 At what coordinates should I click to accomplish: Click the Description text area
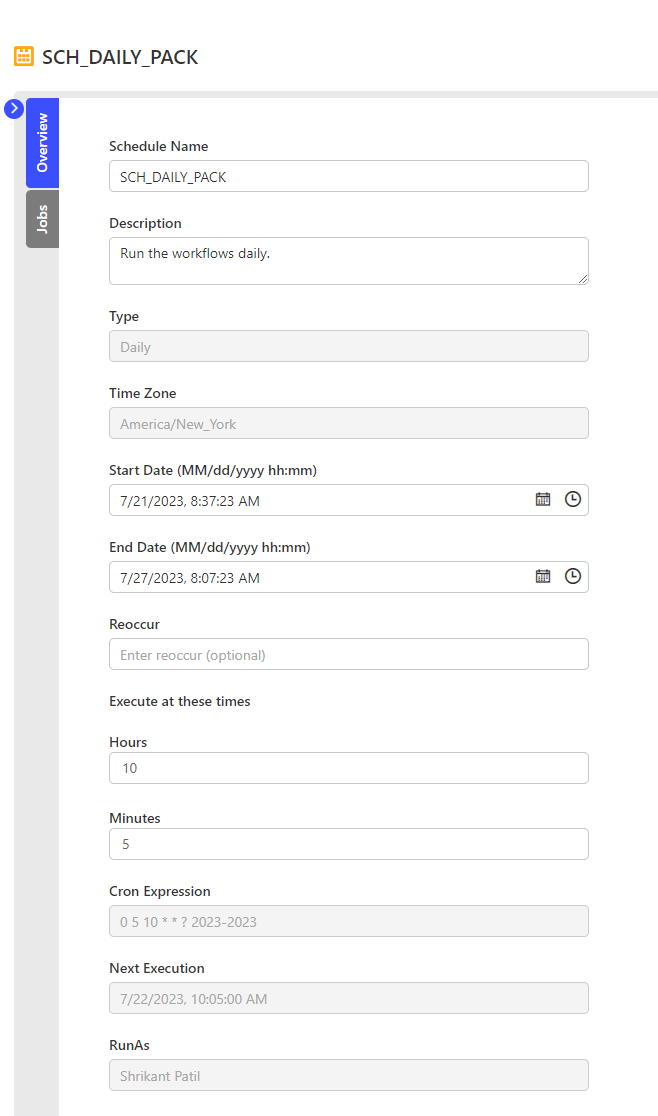point(348,261)
